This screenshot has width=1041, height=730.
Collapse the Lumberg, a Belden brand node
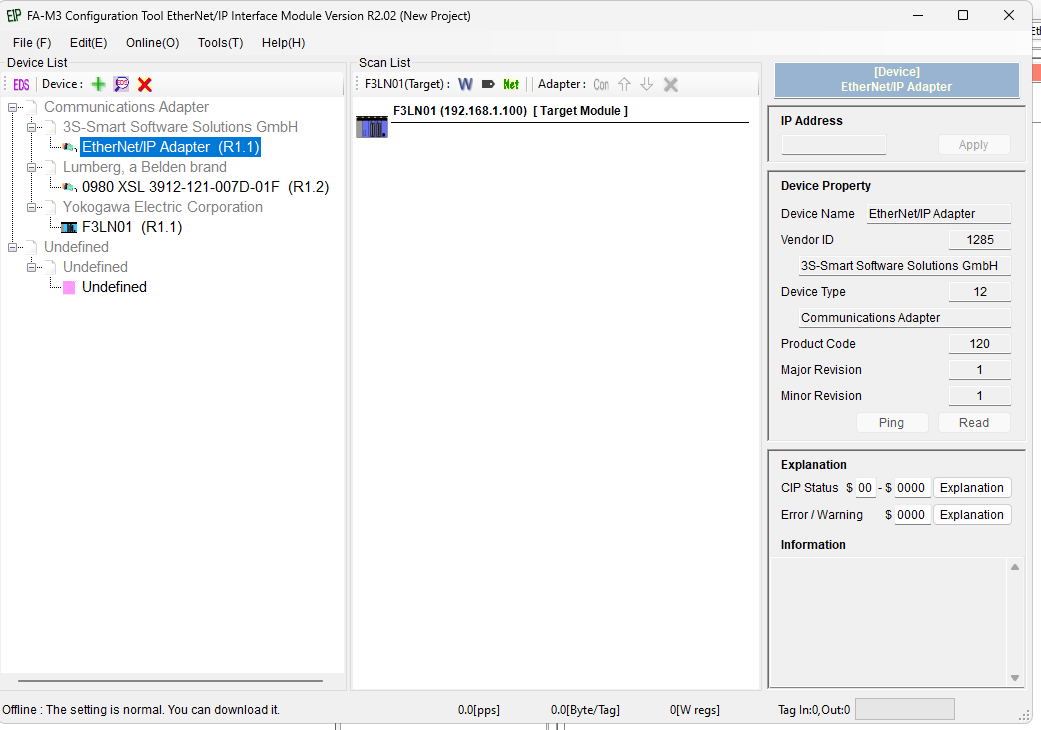pos(31,167)
